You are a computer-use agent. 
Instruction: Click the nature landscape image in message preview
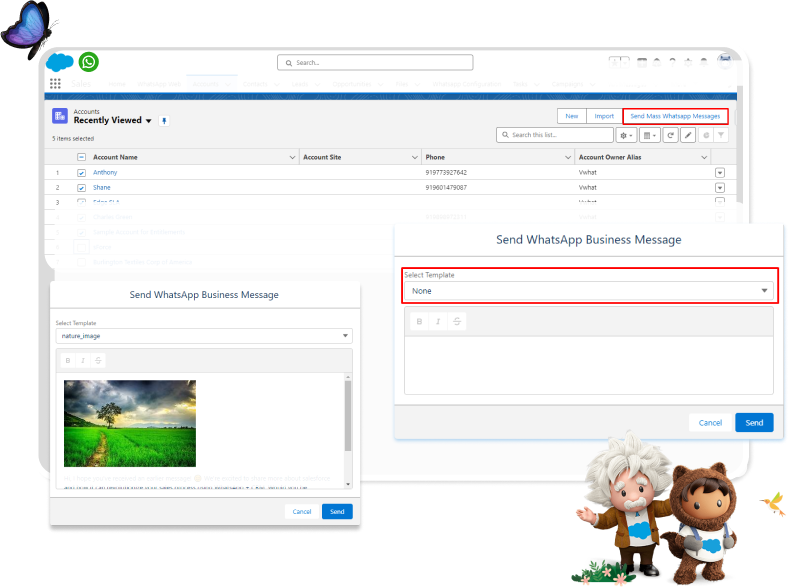point(130,424)
